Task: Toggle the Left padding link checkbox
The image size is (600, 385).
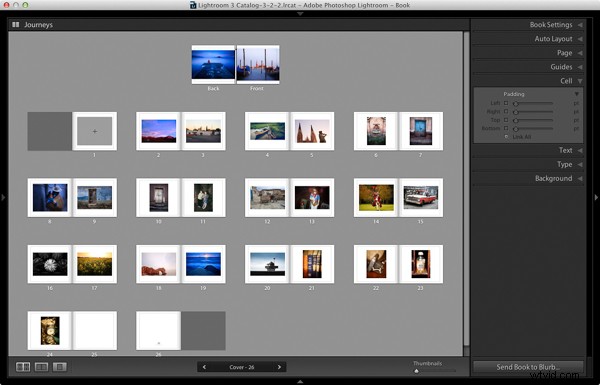Action: tap(506, 103)
